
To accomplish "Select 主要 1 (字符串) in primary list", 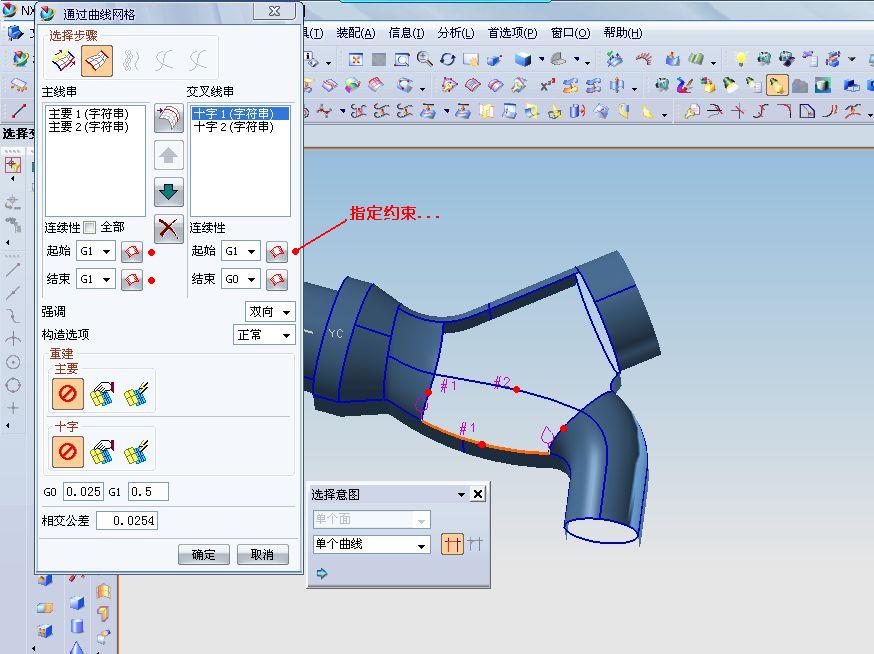I will click(x=89, y=114).
